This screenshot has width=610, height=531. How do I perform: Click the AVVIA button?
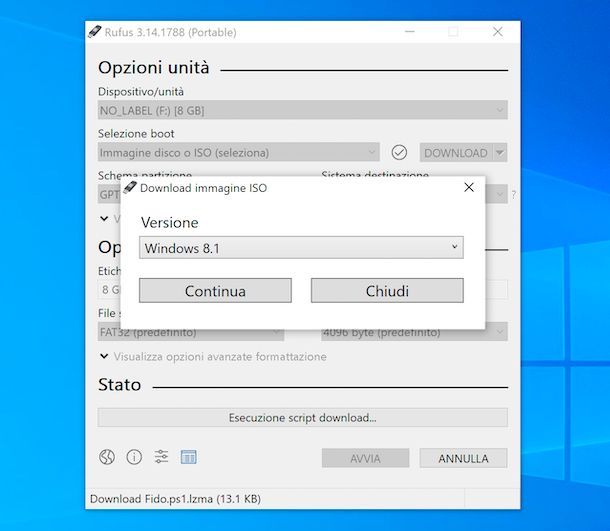pyautogui.click(x=365, y=458)
